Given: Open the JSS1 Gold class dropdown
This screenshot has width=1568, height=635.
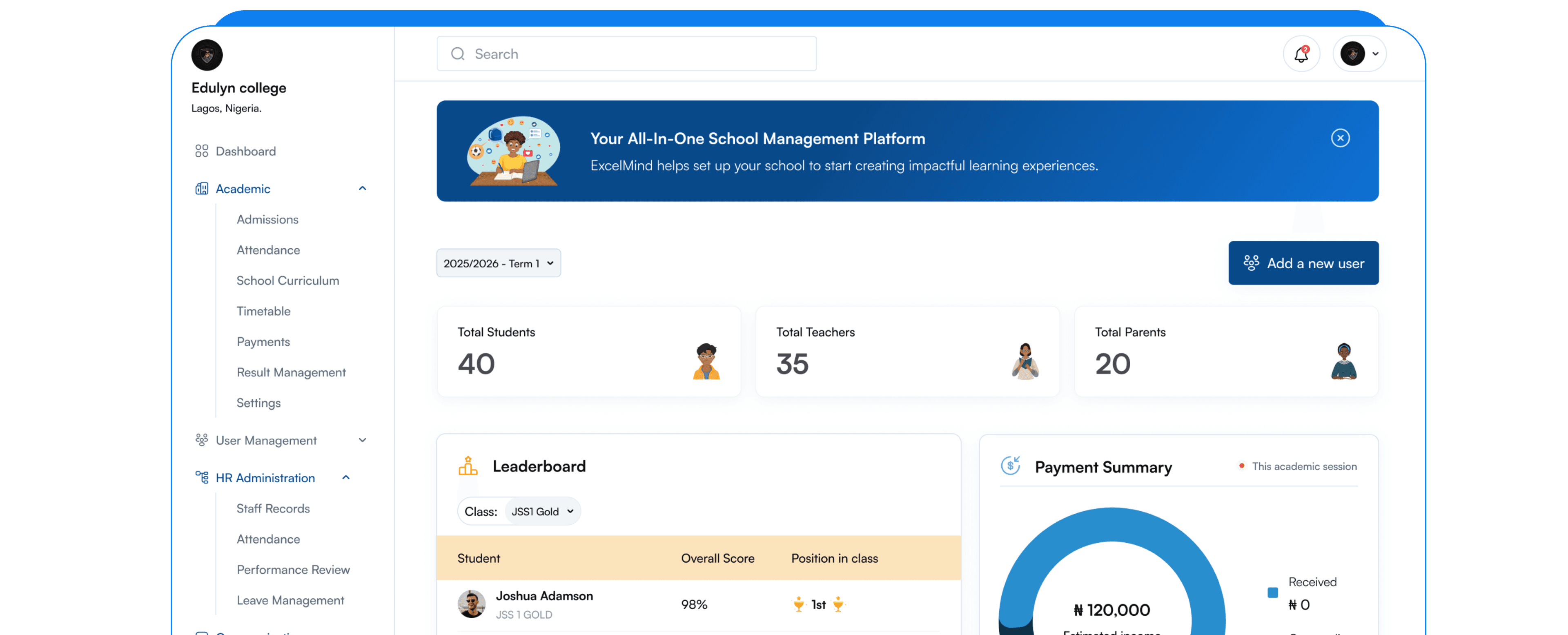Looking at the screenshot, I should (x=542, y=511).
